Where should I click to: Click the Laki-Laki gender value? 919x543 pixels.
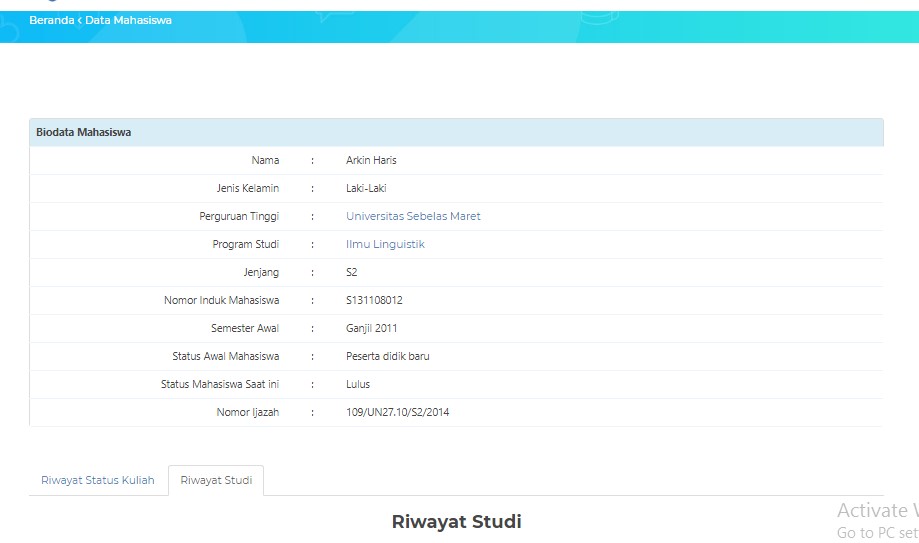click(x=366, y=188)
